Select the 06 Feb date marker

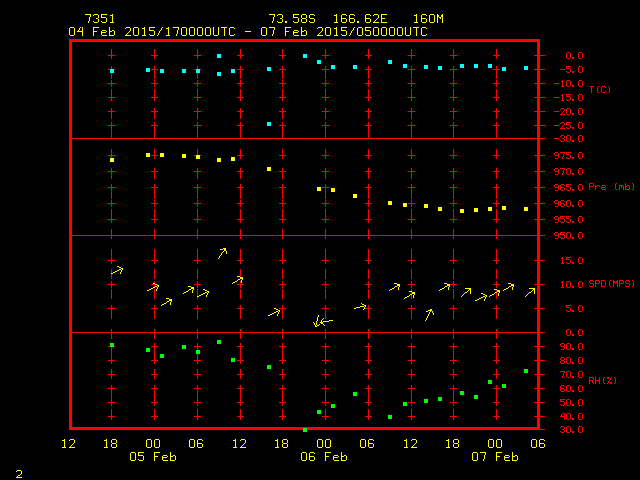[323, 456]
